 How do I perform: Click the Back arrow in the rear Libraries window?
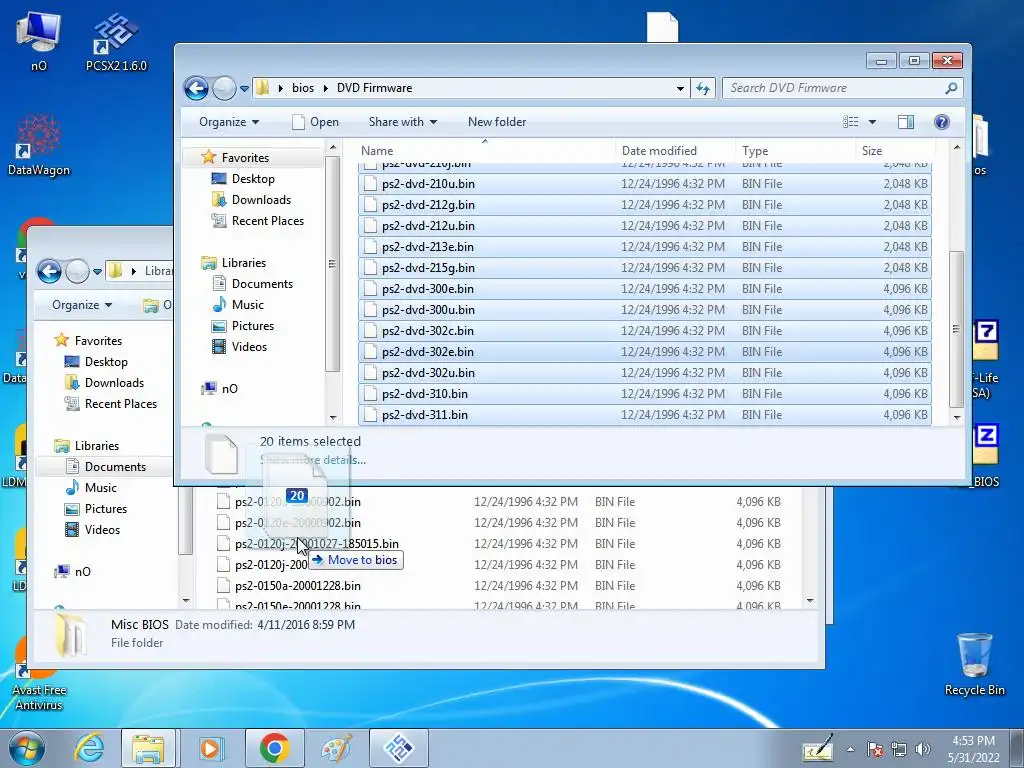click(x=49, y=271)
